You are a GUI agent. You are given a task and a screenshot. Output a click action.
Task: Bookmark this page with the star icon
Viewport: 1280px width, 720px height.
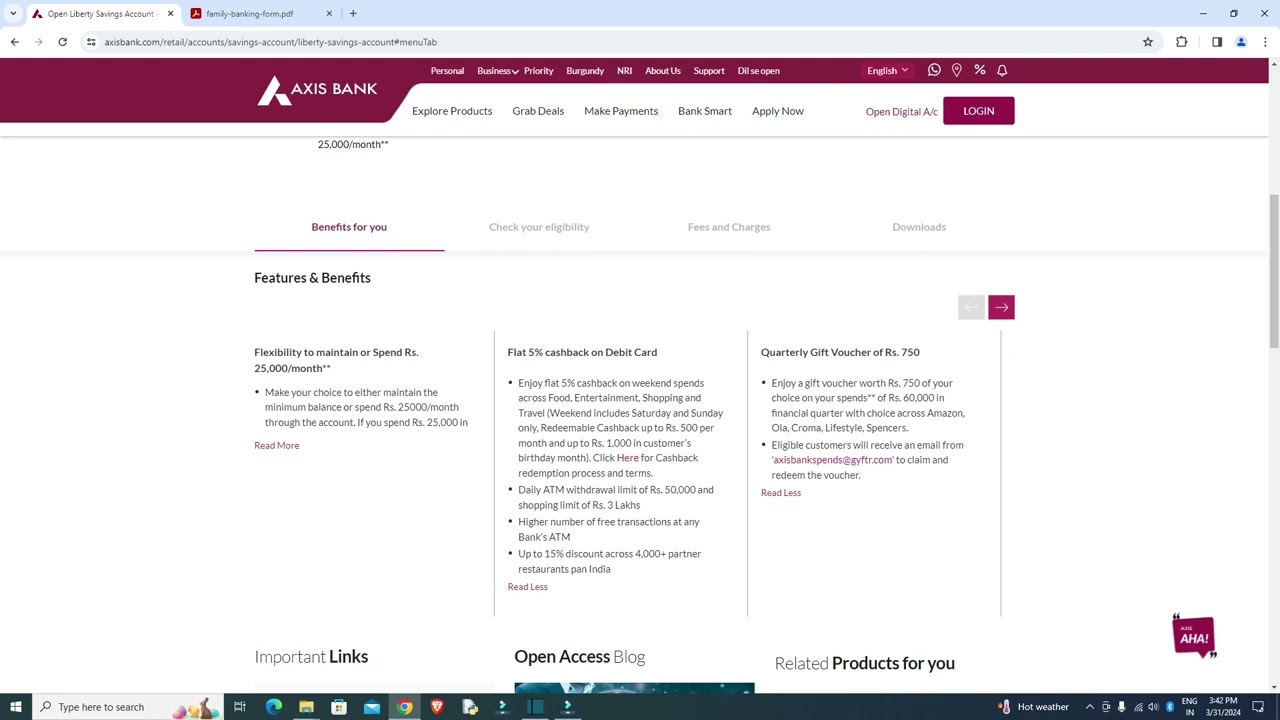(1148, 42)
